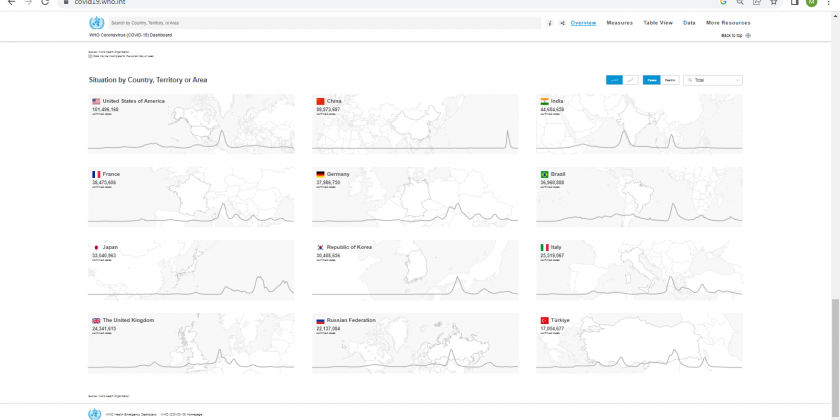The width and height of the screenshot is (840, 420).
Task: Open the Data menu in navigation
Action: point(689,23)
